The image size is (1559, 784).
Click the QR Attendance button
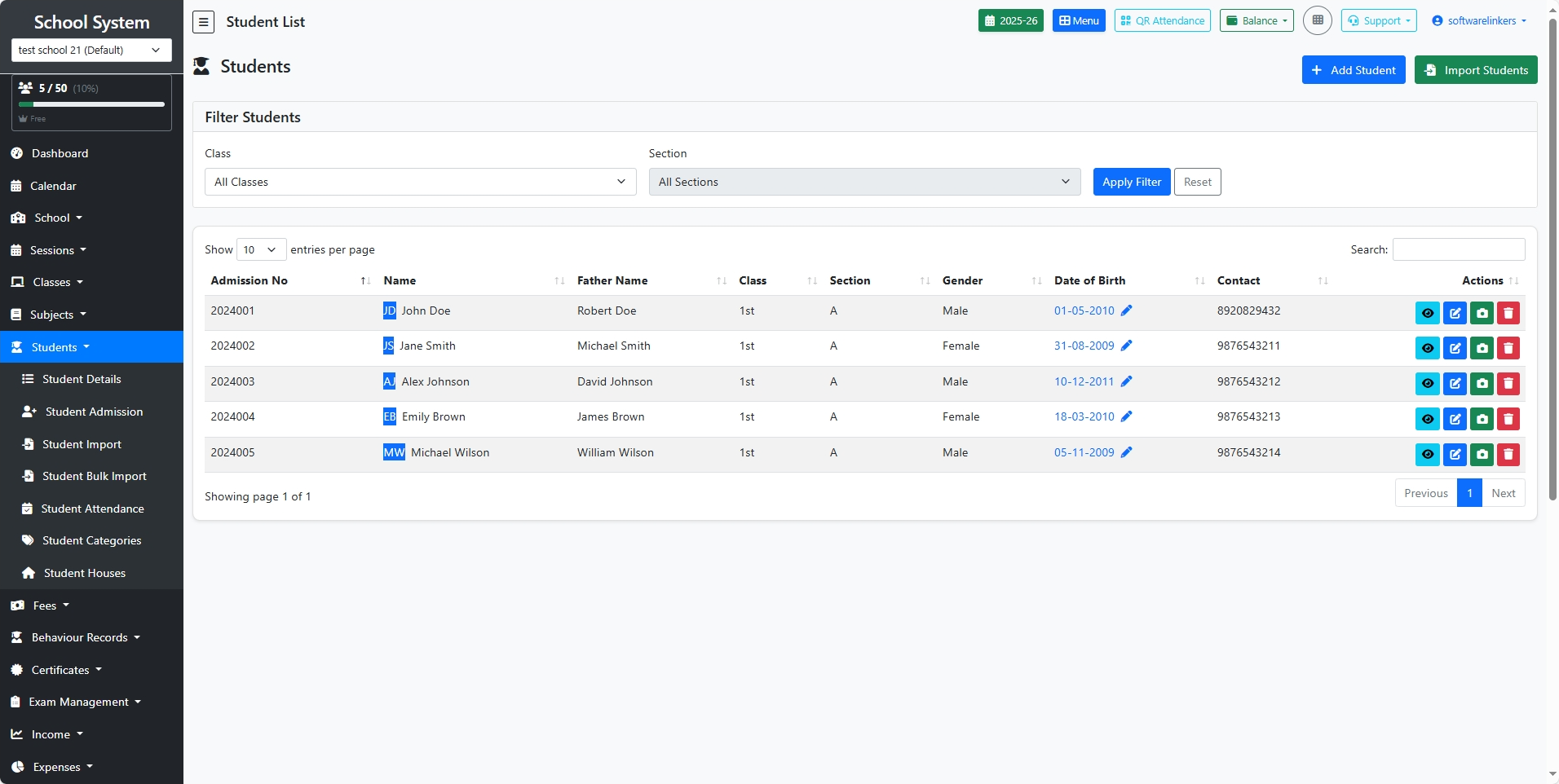coord(1162,21)
